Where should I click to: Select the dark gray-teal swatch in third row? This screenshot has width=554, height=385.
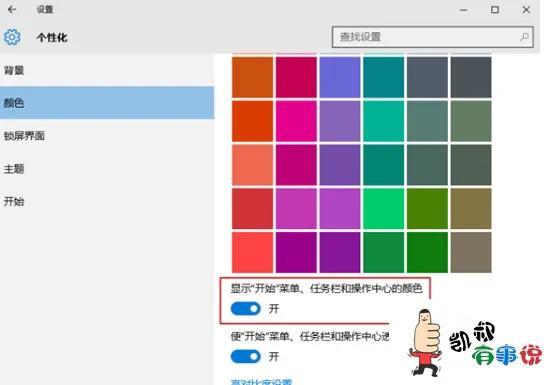427,165
